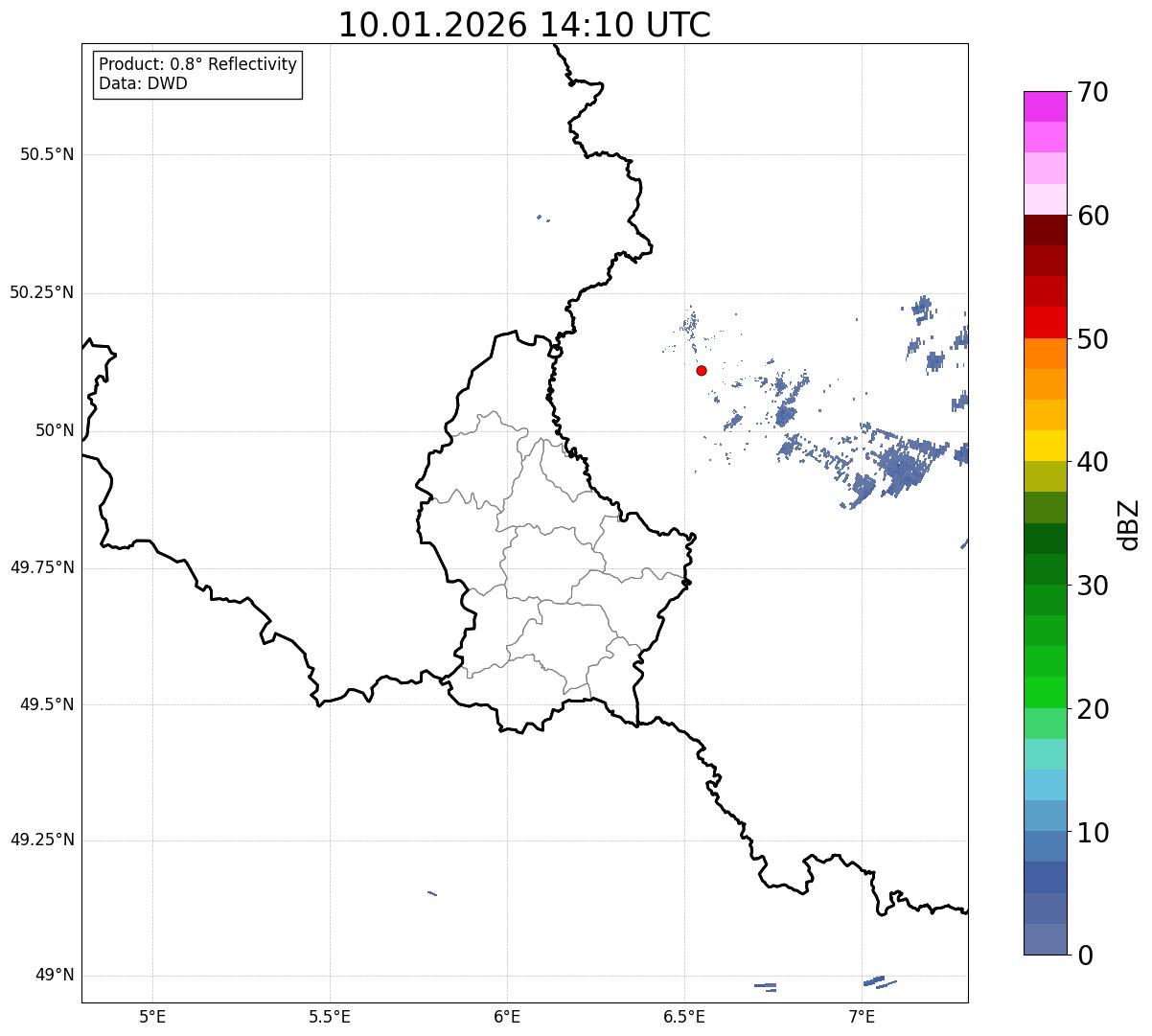Click the colorbar label 10

pos(1093,833)
